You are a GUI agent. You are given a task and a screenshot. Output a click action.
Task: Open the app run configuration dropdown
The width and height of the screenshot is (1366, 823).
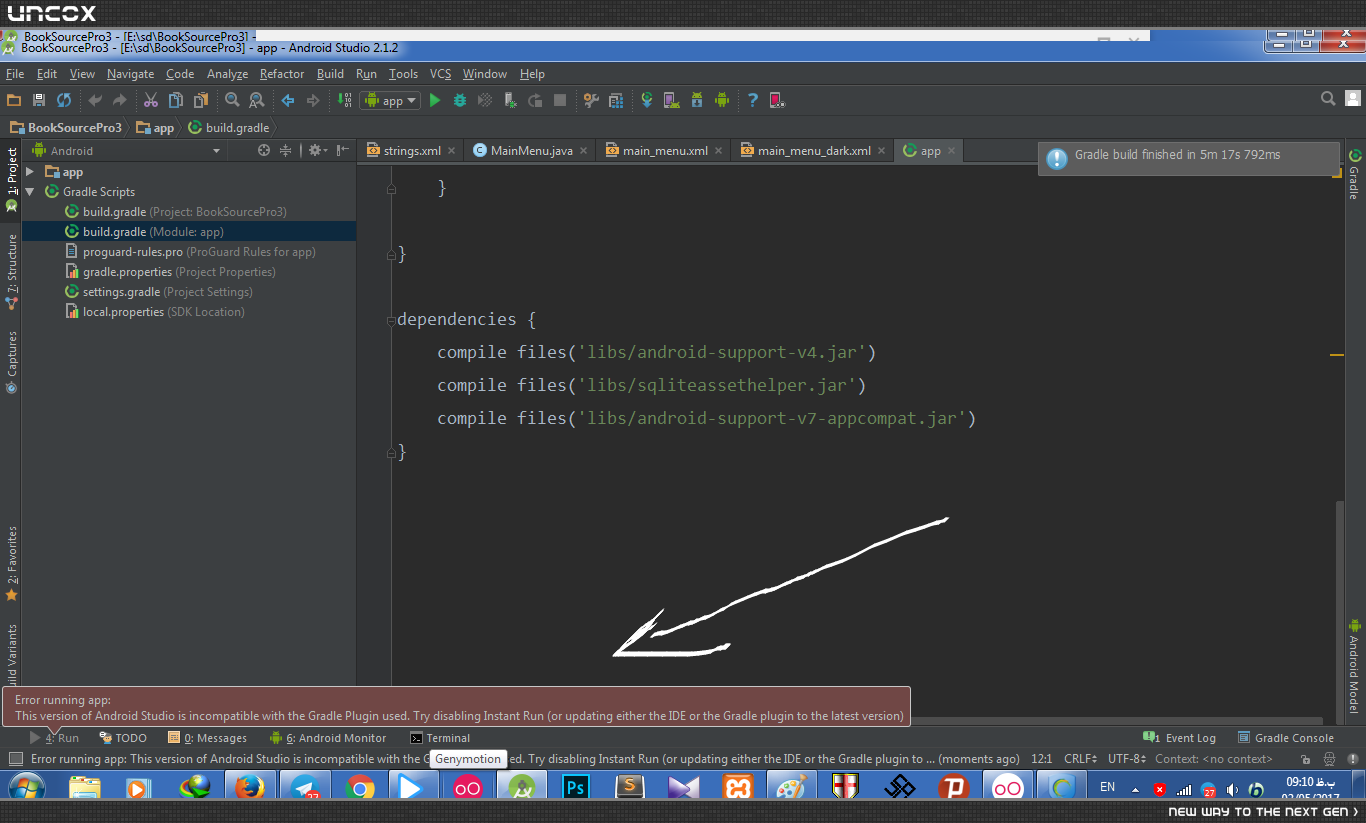coord(390,100)
